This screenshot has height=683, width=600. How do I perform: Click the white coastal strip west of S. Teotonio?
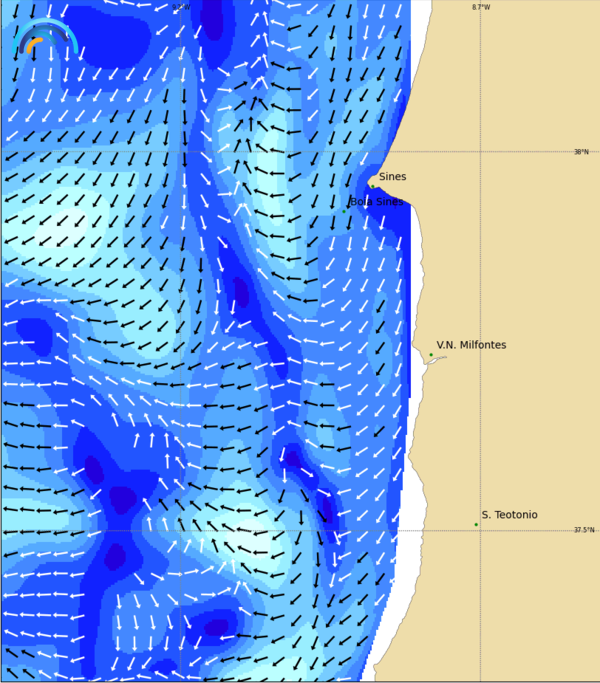click(403, 530)
